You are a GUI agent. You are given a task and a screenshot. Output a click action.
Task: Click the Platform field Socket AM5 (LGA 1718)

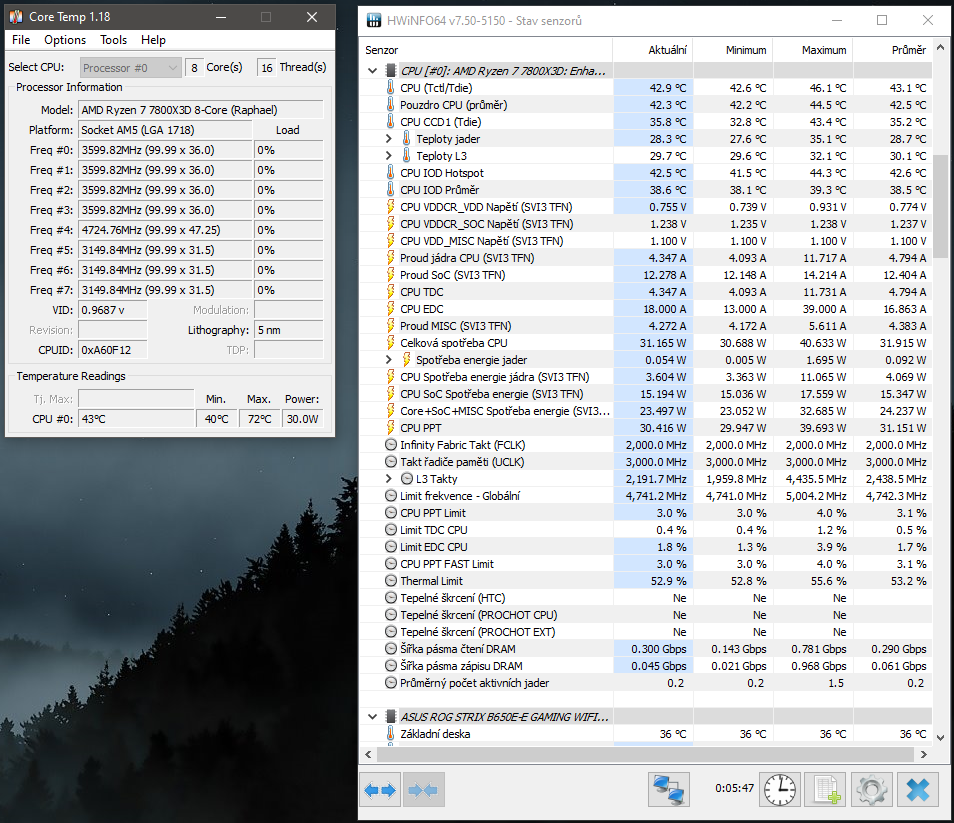click(165, 130)
